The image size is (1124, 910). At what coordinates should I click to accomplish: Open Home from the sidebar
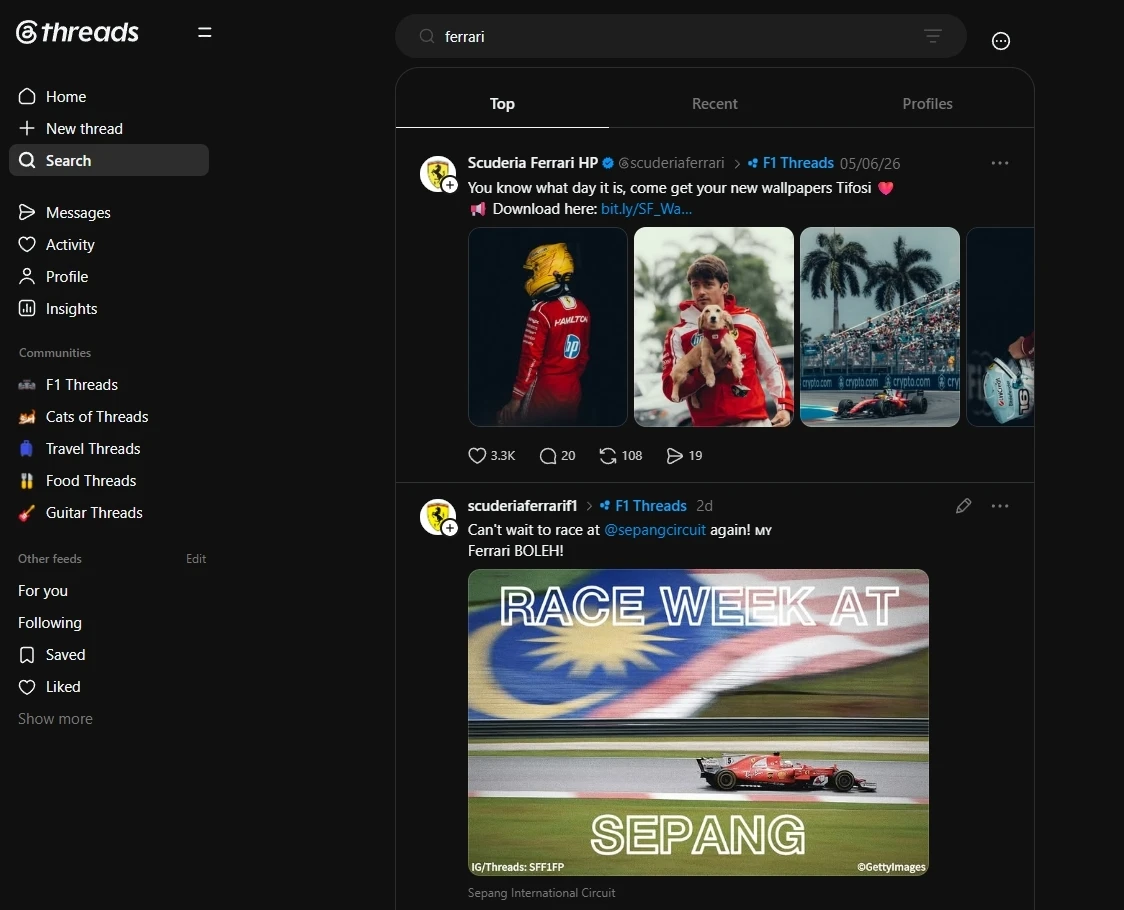[109, 96]
